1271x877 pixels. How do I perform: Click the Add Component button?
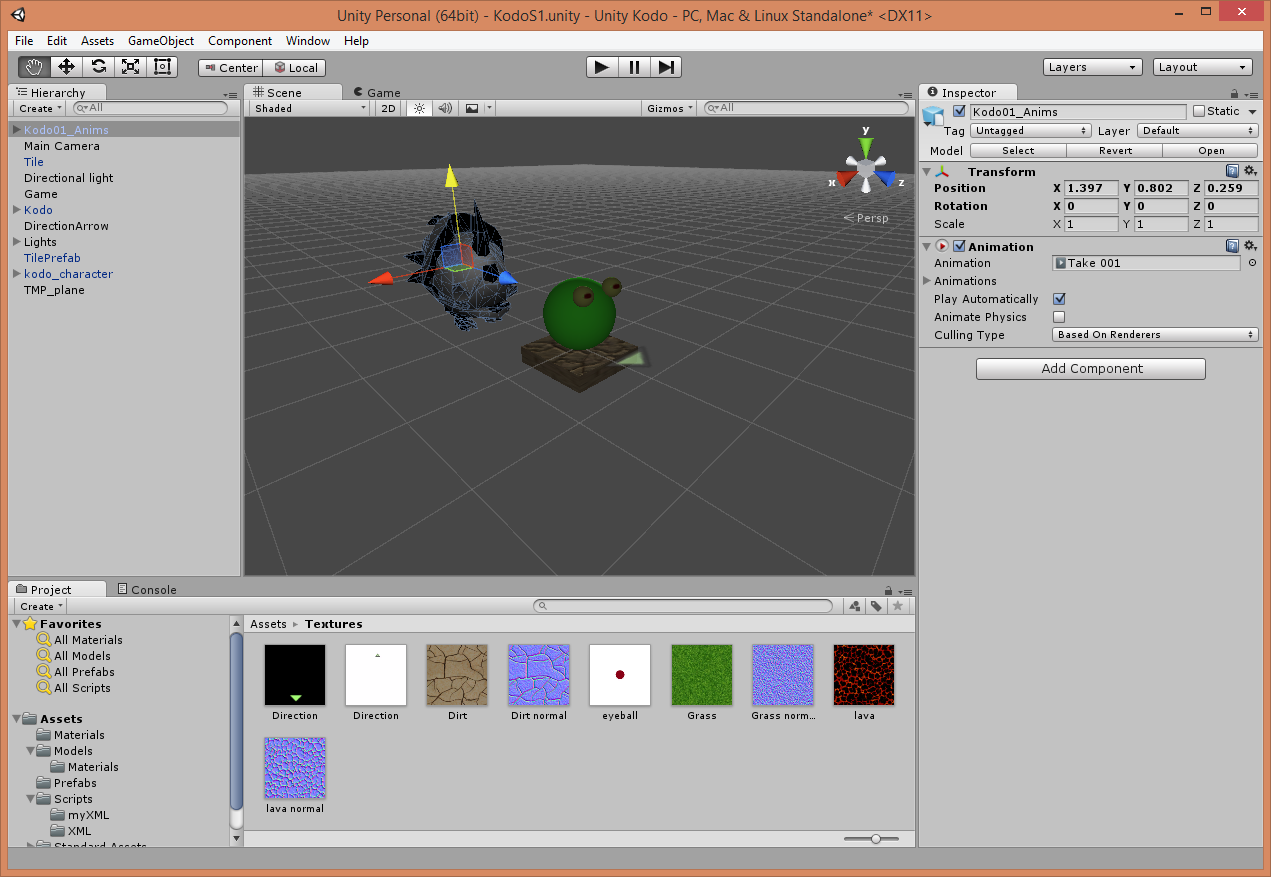point(1091,368)
